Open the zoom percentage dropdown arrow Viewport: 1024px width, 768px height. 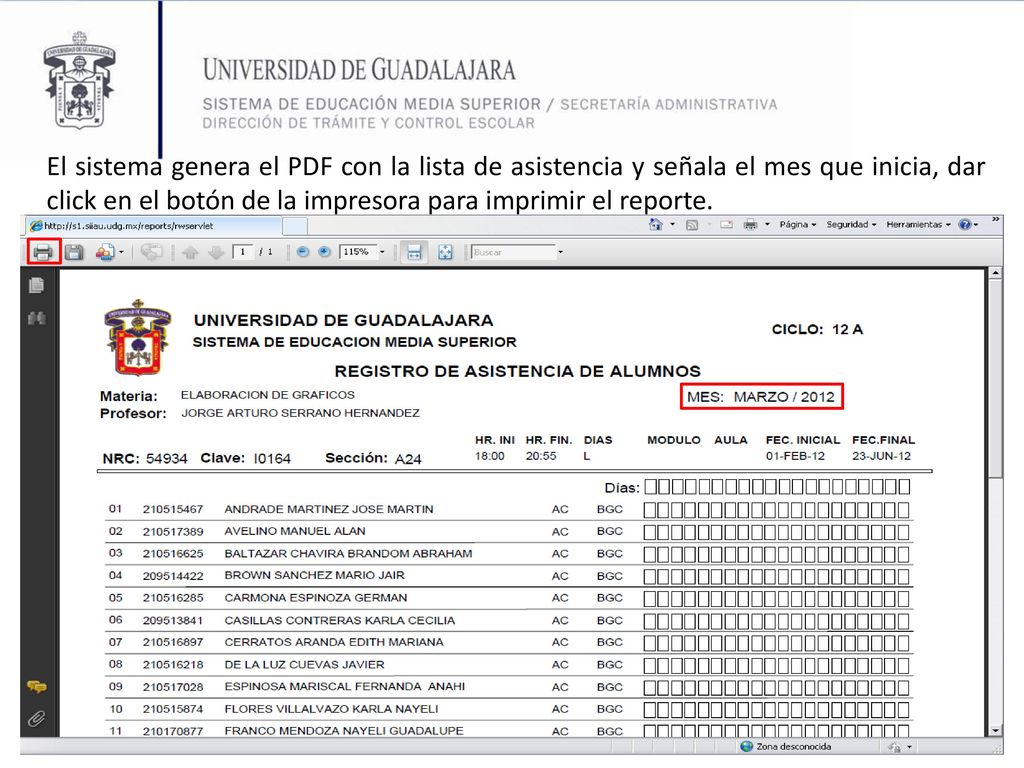[383, 252]
